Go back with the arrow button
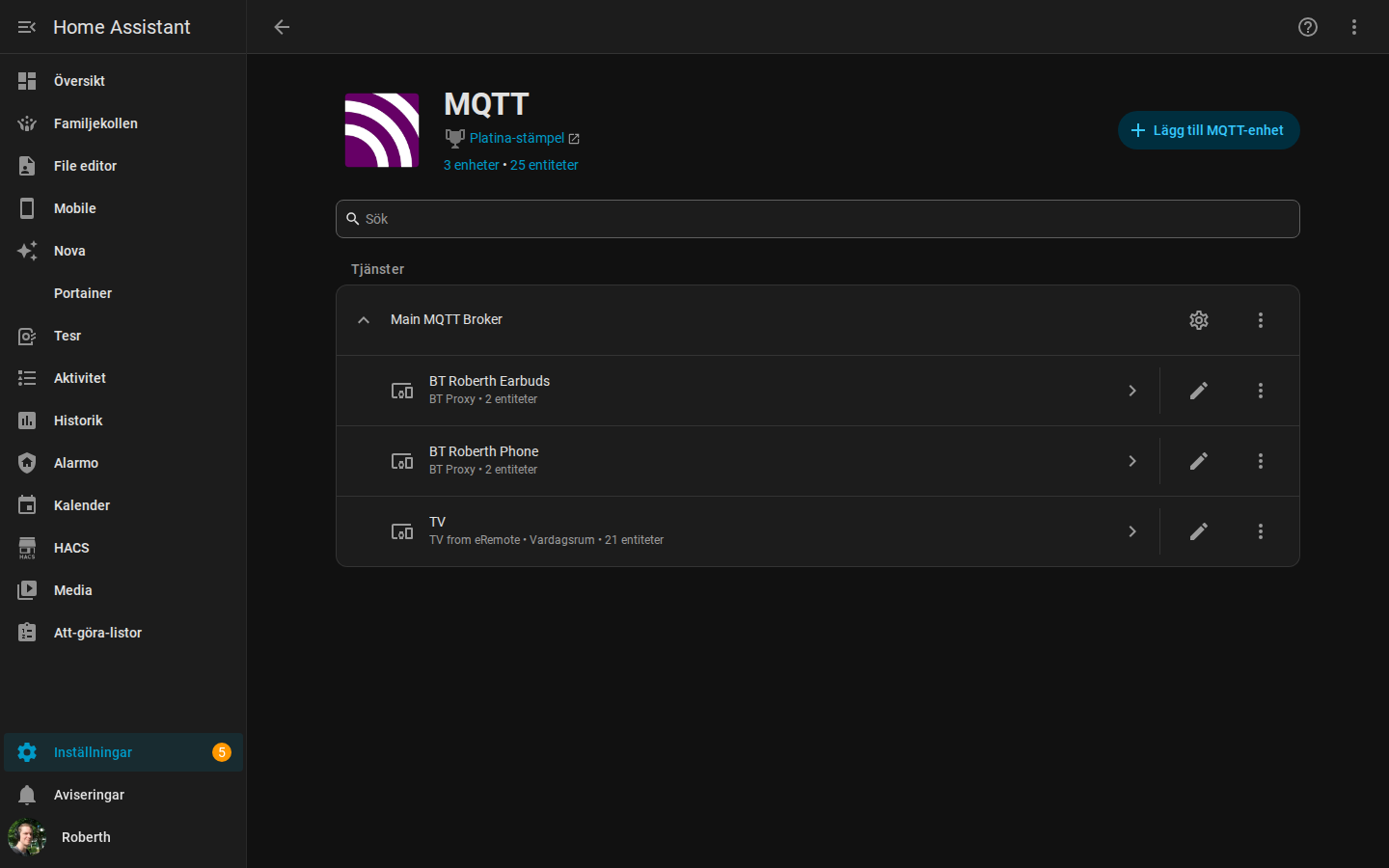1389x868 pixels. tap(282, 27)
